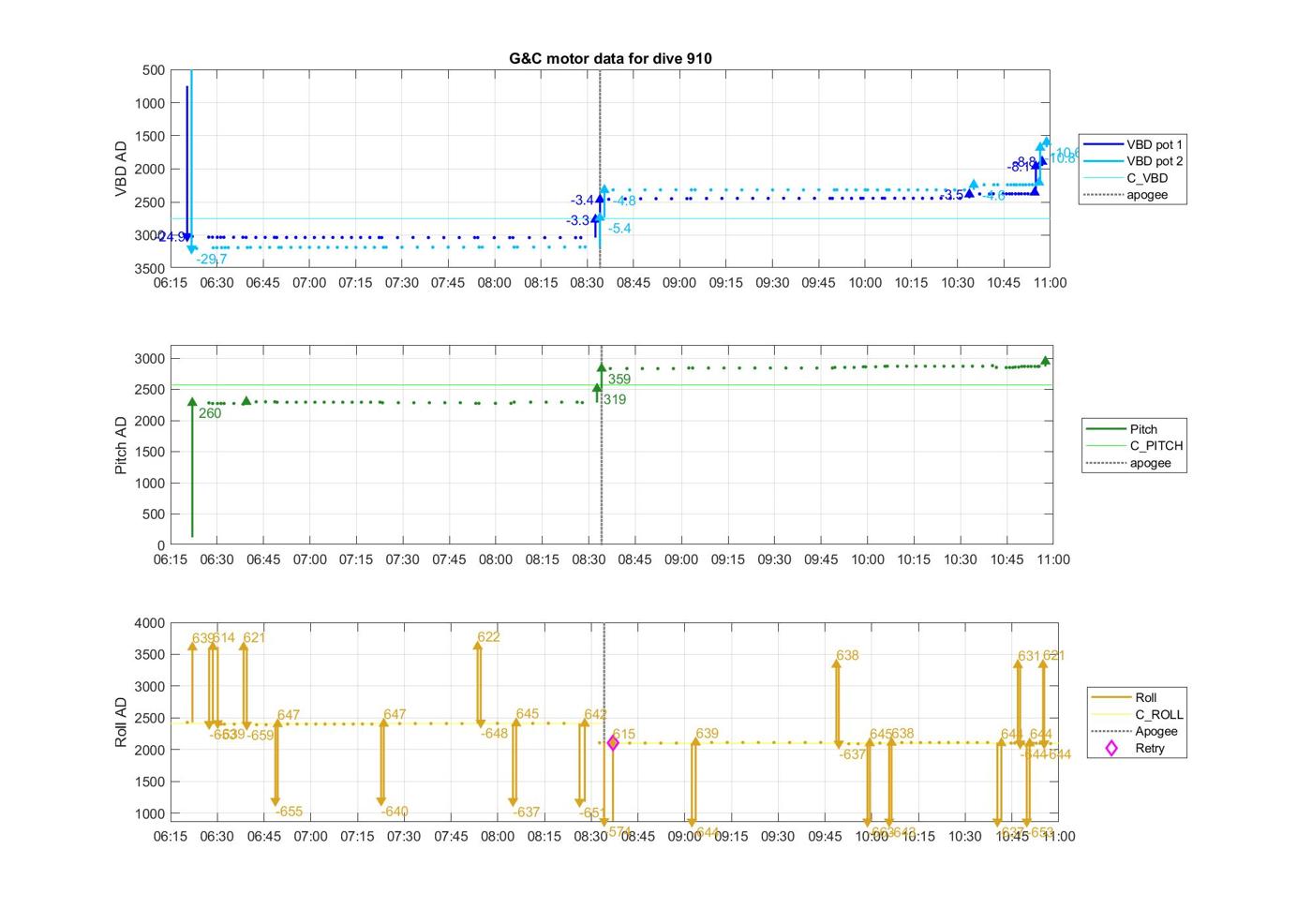
Task: Click the 07:00 tick under VBD plot
Action: click(309, 283)
